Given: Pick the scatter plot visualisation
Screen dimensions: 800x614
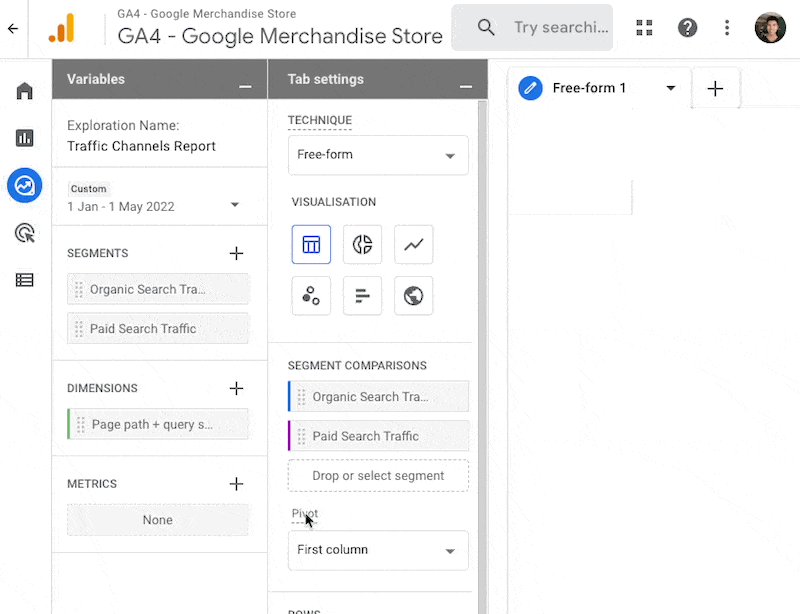Looking at the screenshot, I should pos(311,296).
